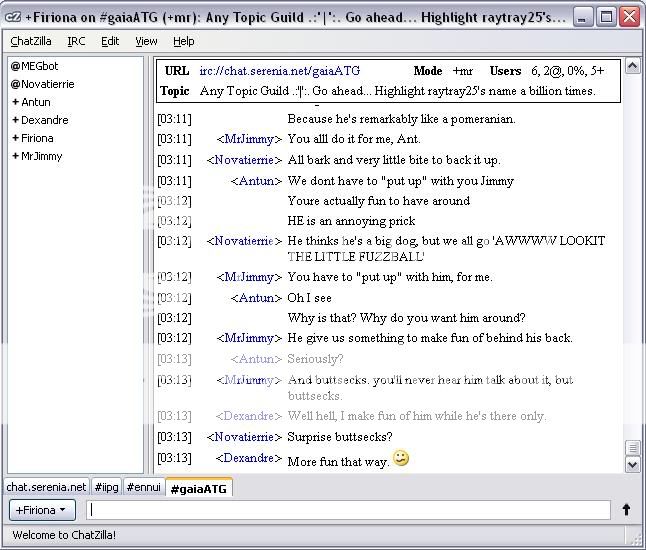Click Dexandre's nick on 'More fun that way' line
The image size is (646, 550).
(x=249, y=458)
